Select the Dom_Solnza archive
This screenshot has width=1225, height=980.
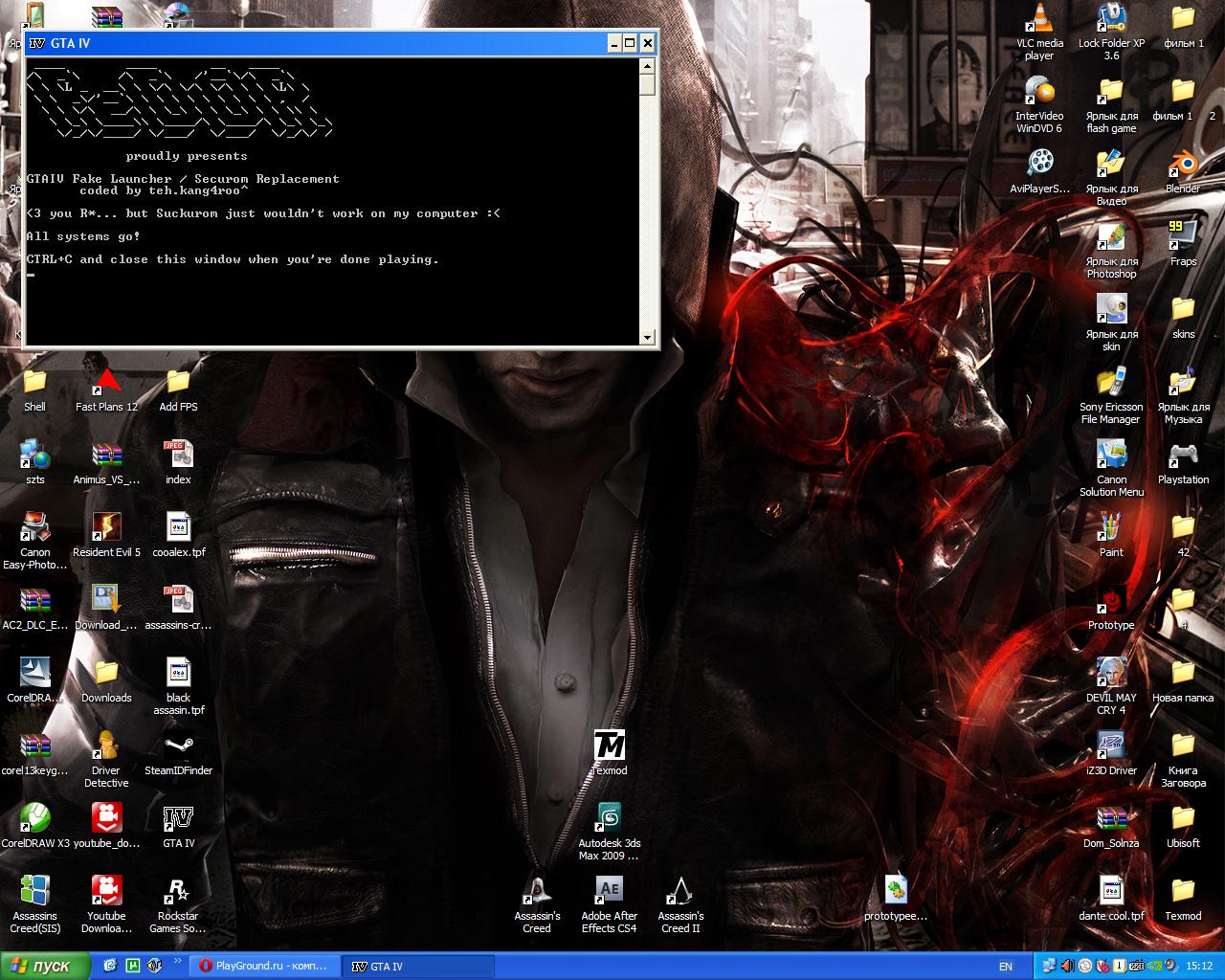pyautogui.click(x=1111, y=825)
